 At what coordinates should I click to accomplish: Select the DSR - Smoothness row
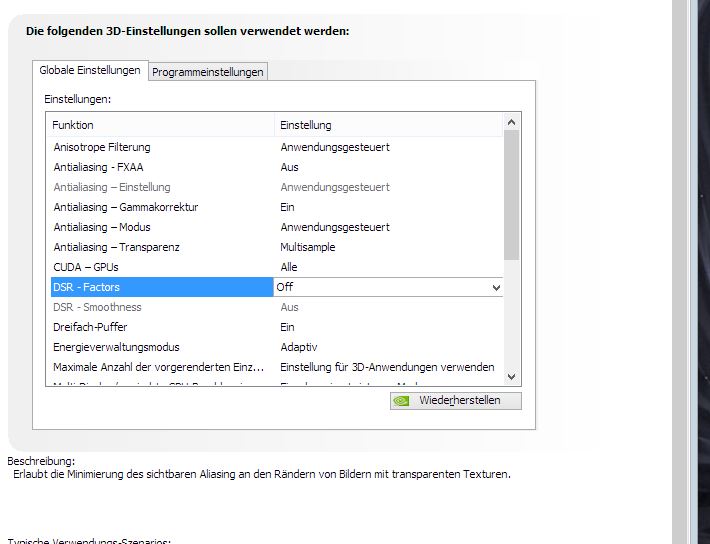pos(276,307)
